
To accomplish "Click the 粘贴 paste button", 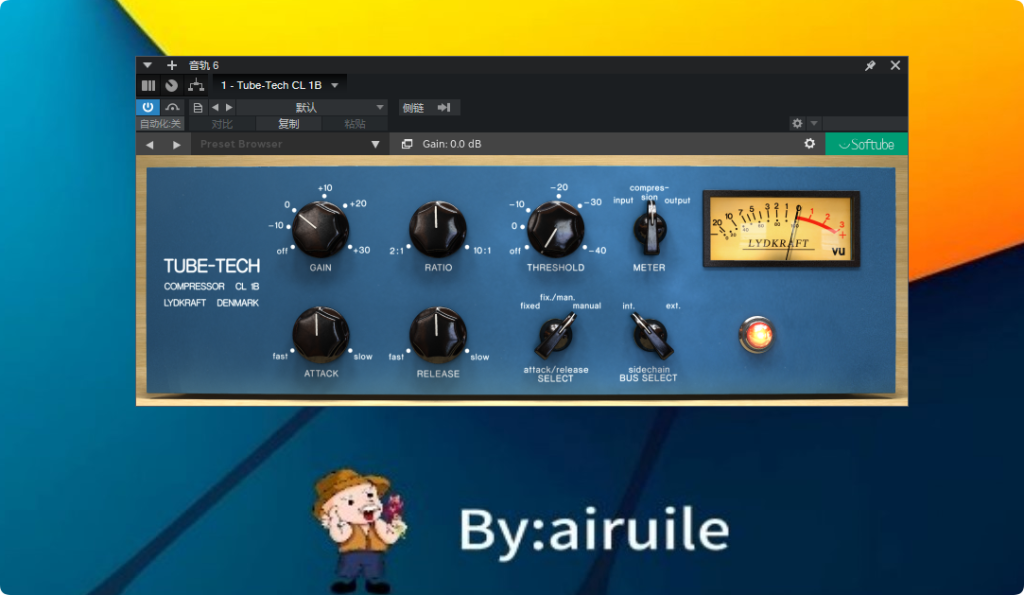I will tap(355, 123).
